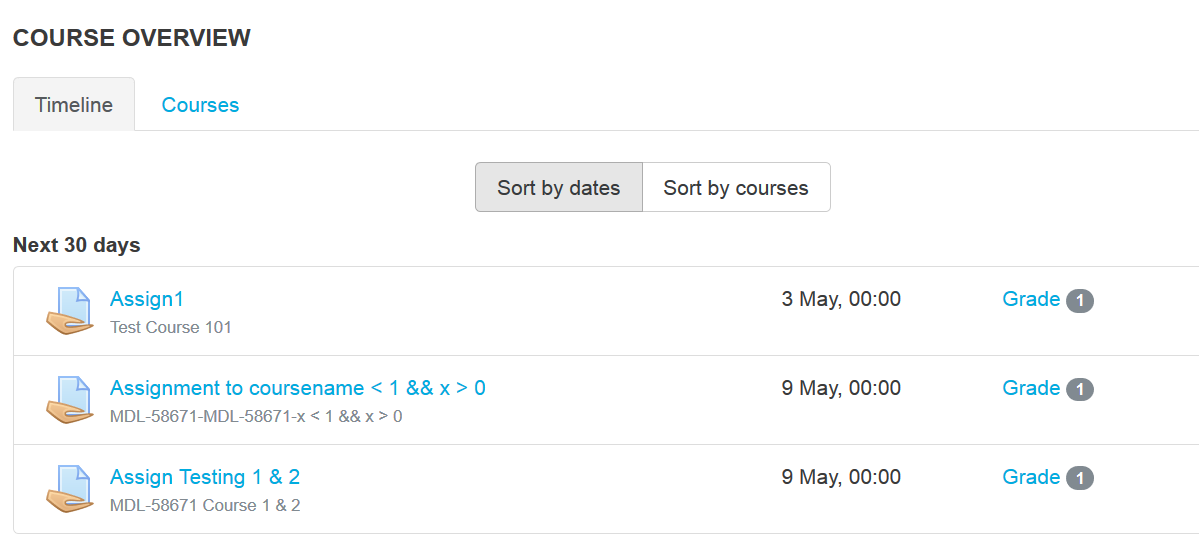1199x551 pixels.
Task: Click Grade for Assign Testing 1 & 2
Action: [x=1031, y=477]
